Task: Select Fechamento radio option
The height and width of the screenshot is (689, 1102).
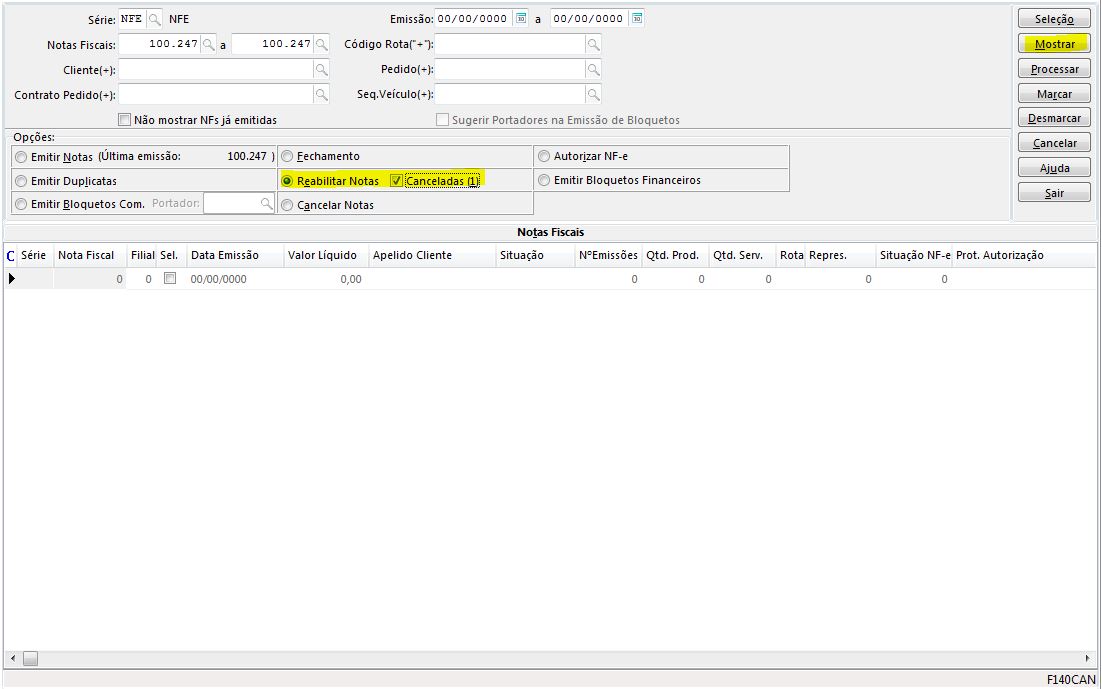Action: (287, 156)
